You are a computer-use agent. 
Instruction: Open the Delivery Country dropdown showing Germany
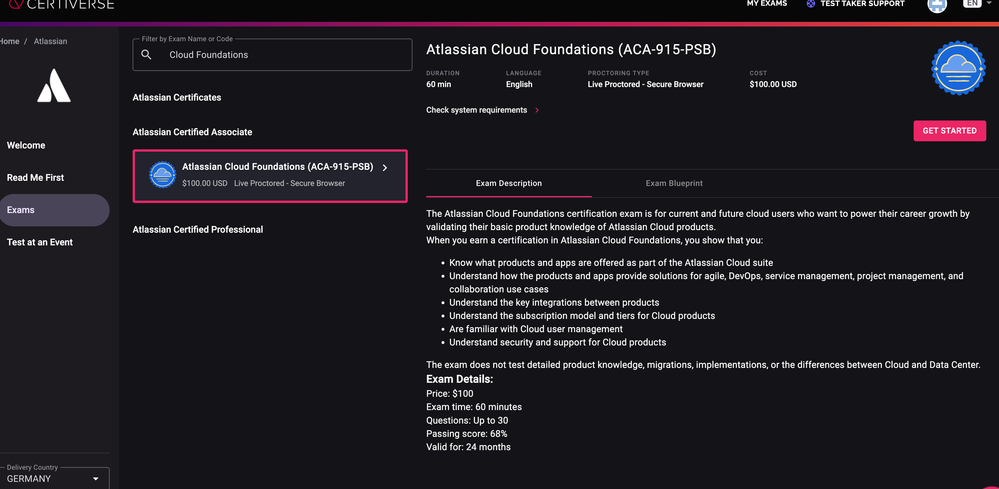coord(54,478)
